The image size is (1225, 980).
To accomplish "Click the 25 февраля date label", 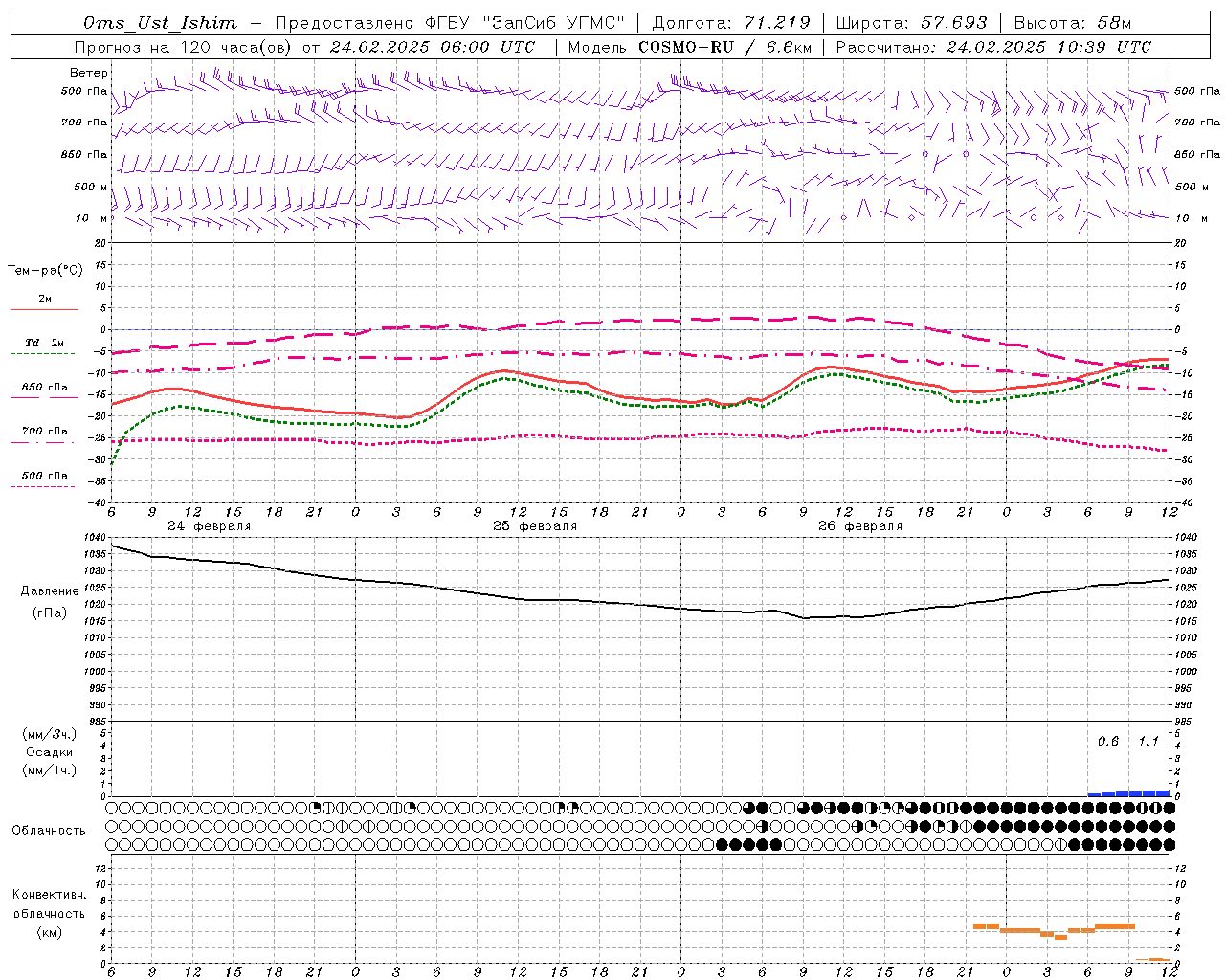I will coord(535,526).
